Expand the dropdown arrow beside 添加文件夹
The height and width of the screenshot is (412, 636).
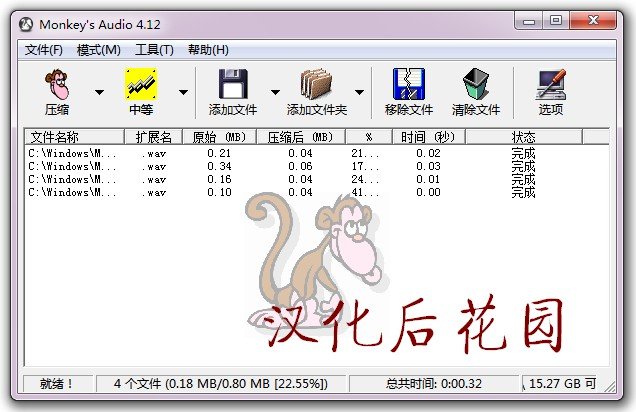359,92
